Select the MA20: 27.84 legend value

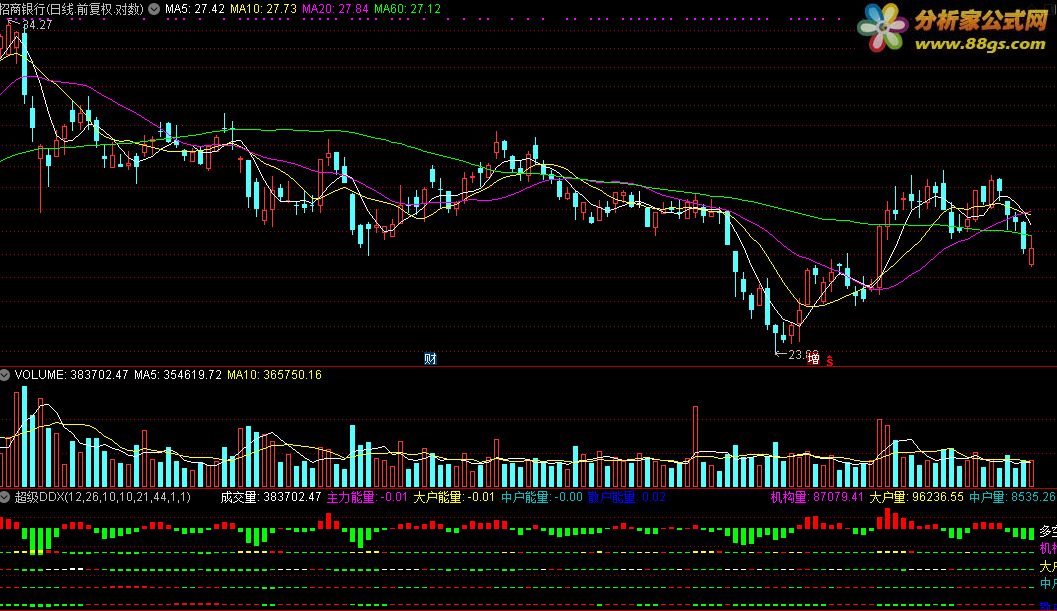pyautogui.click(x=335, y=9)
